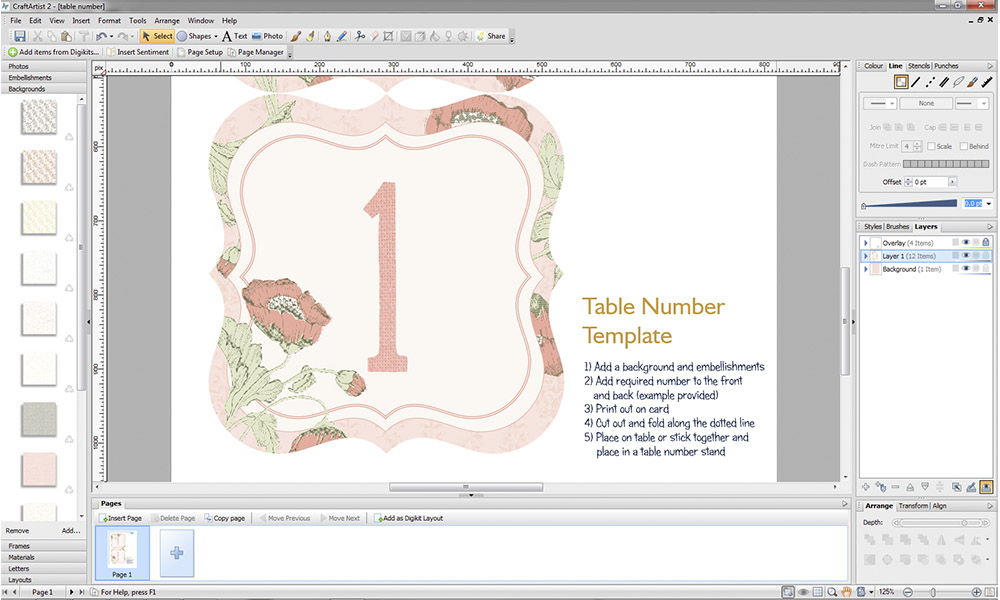This screenshot has height=600, width=1000.
Task: Click Add items from Digikits
Action: point(54,52)
